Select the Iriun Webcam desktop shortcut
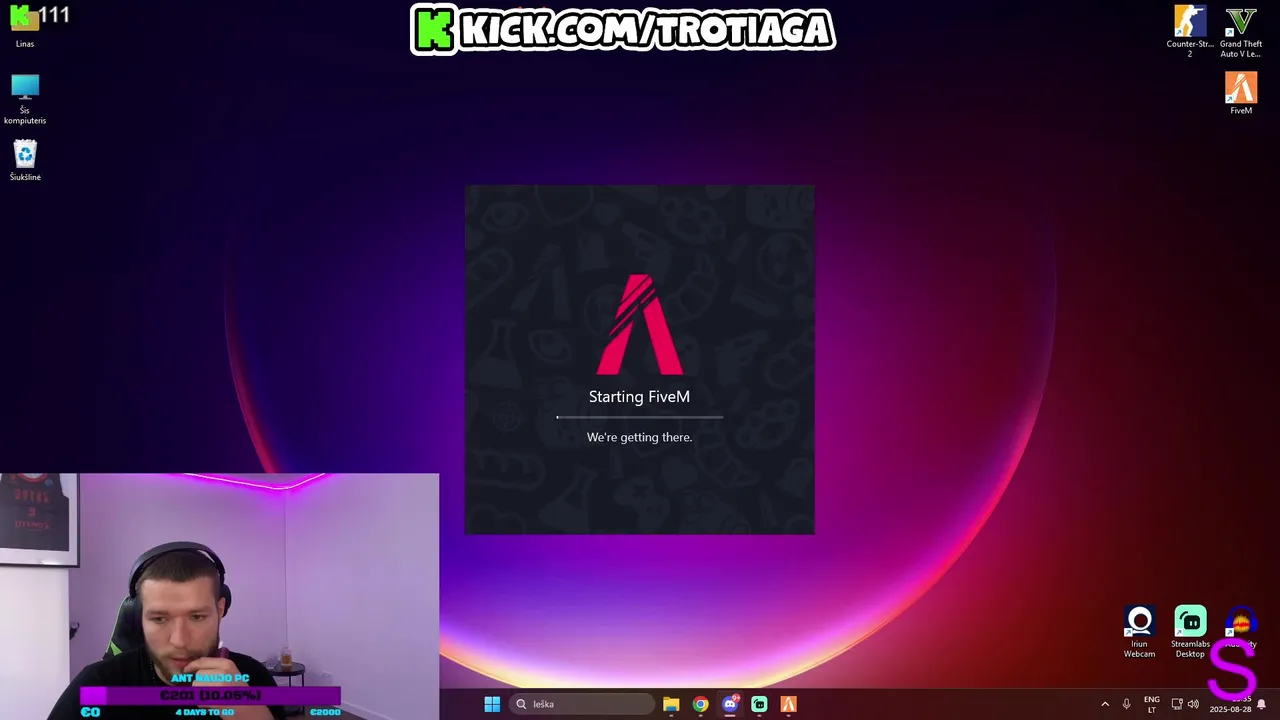Image resolution: width=1280 pixels, height=720 pixels. pyautogui.click(x=1139, y=632)
